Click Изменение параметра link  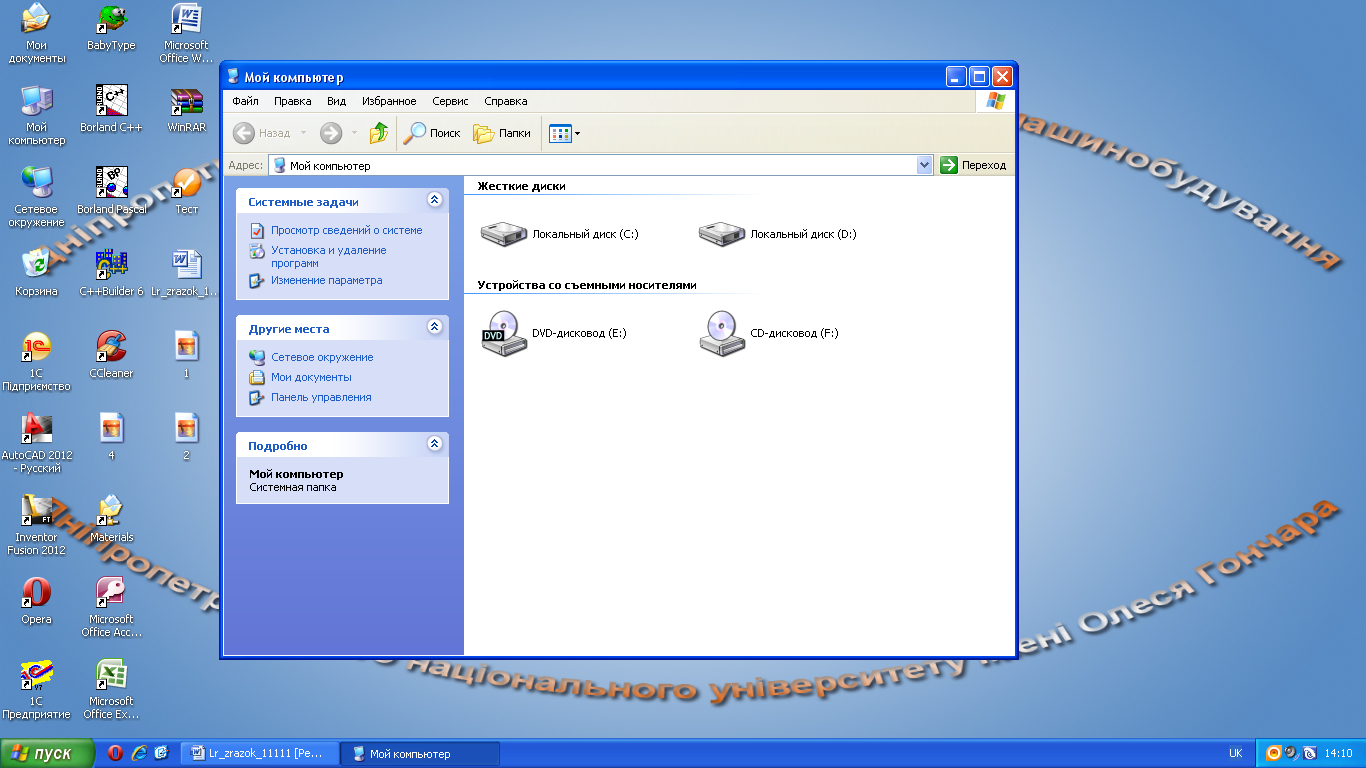click(x=326, y=280)
